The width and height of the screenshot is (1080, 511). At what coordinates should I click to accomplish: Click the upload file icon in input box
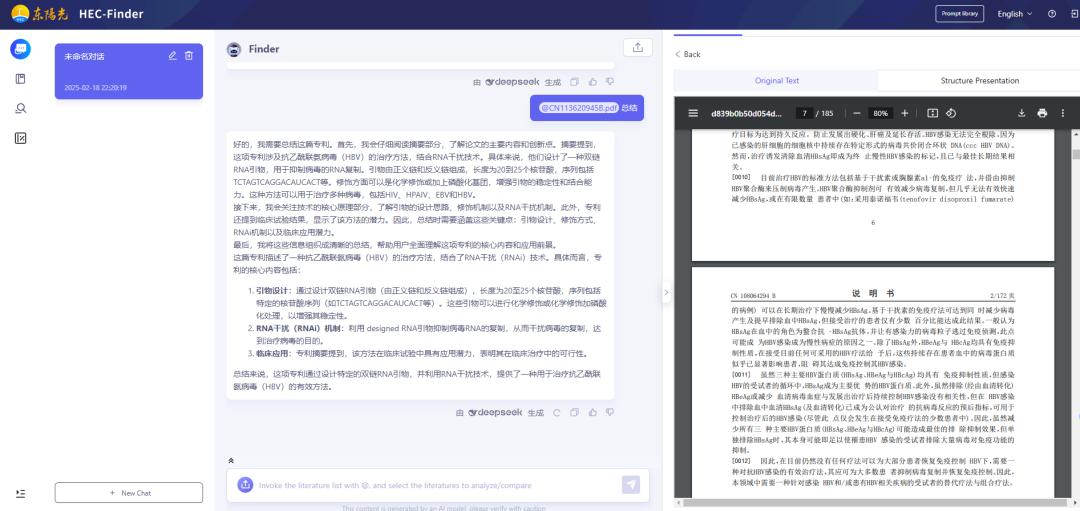point(245,485)
